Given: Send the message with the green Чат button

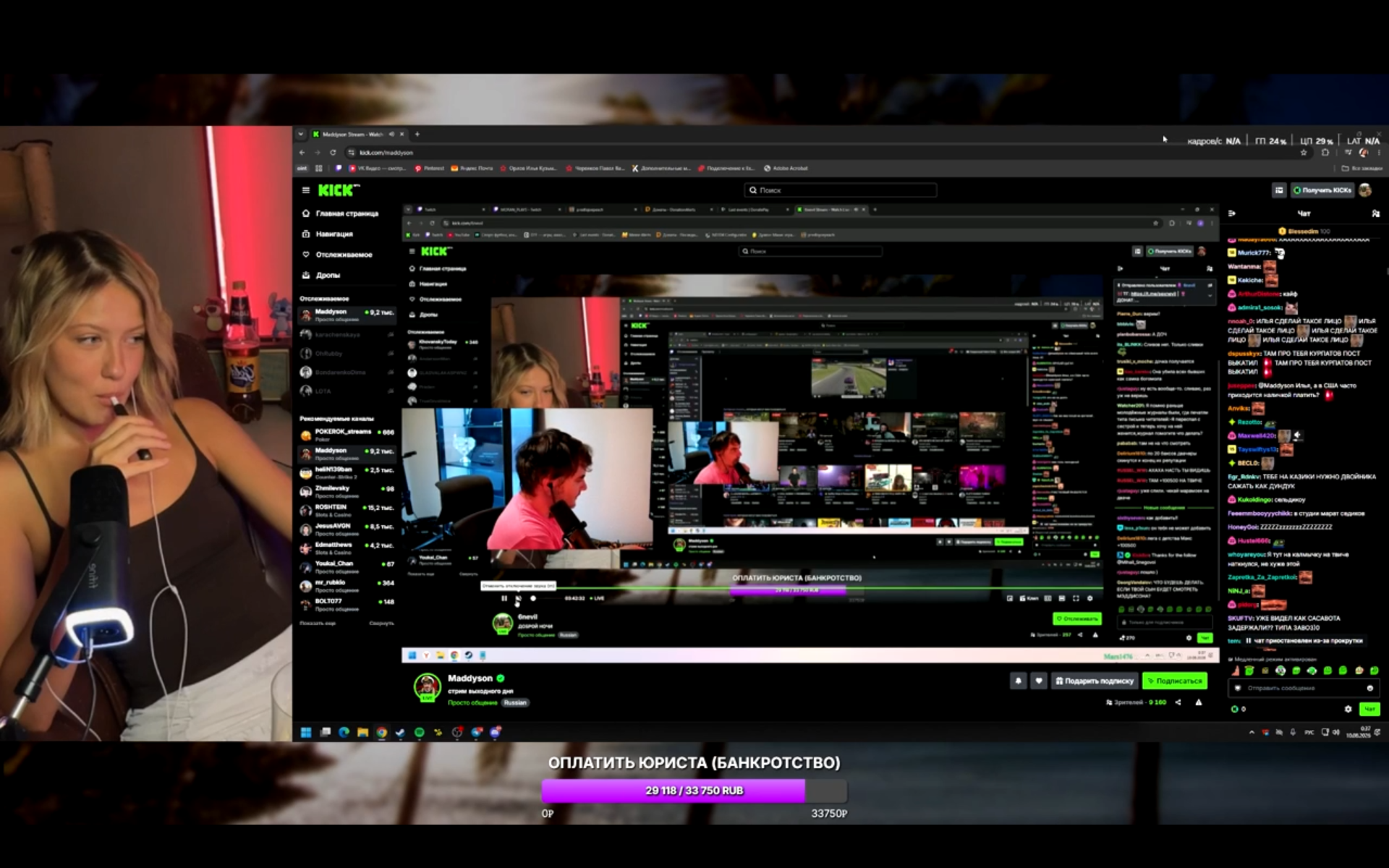Looking at the screenshot, I should tap(1369, 709).
